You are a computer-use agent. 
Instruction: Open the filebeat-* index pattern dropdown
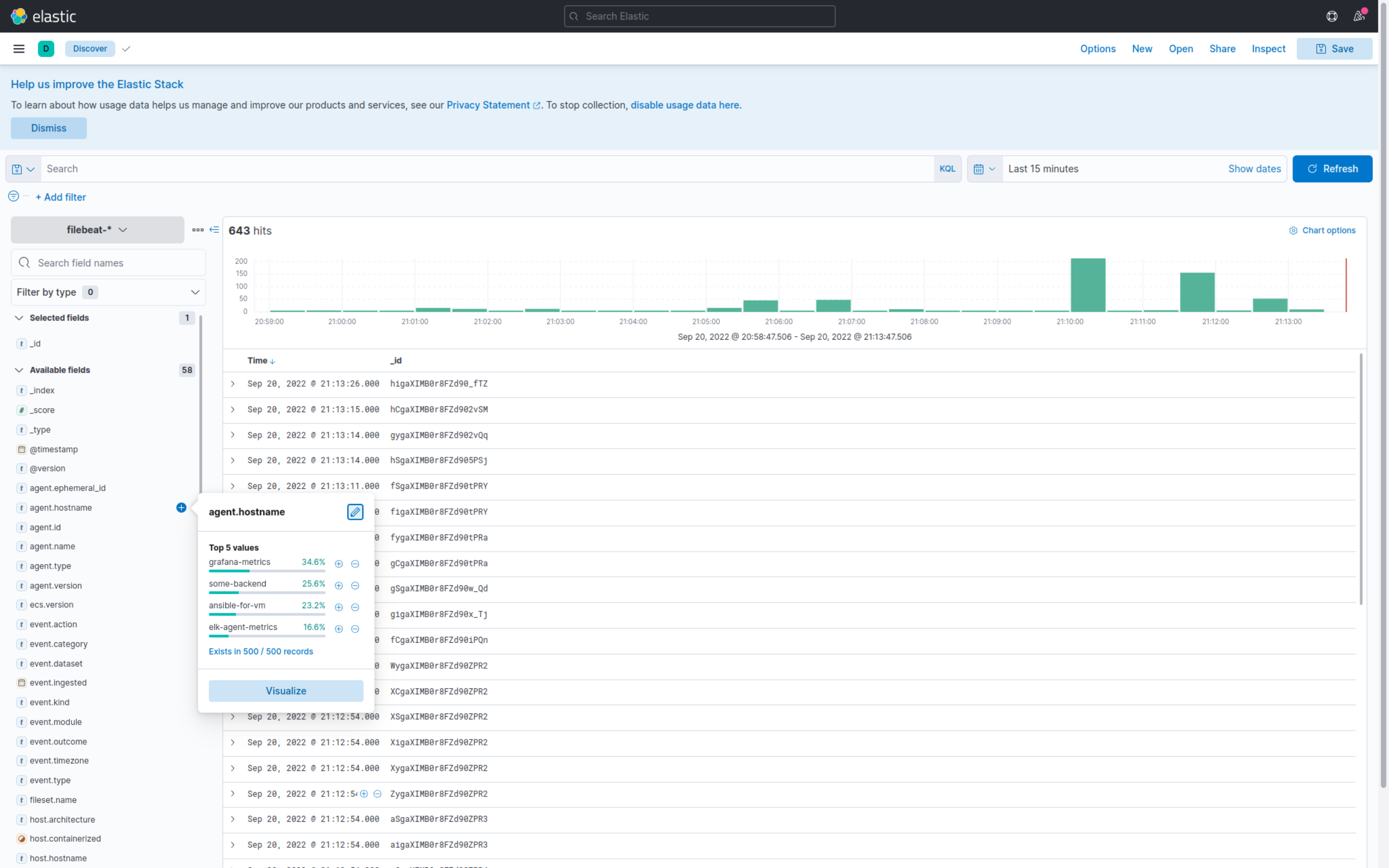(x=98, y=229)
